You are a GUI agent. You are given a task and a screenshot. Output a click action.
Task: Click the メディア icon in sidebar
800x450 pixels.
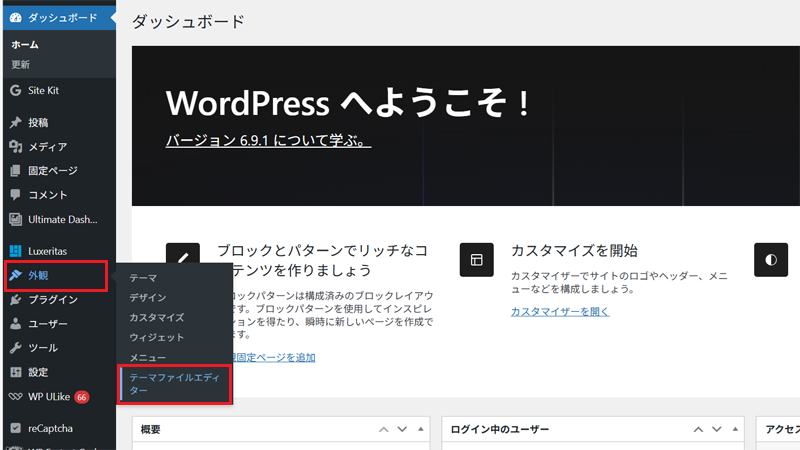(x=15, y=147)
